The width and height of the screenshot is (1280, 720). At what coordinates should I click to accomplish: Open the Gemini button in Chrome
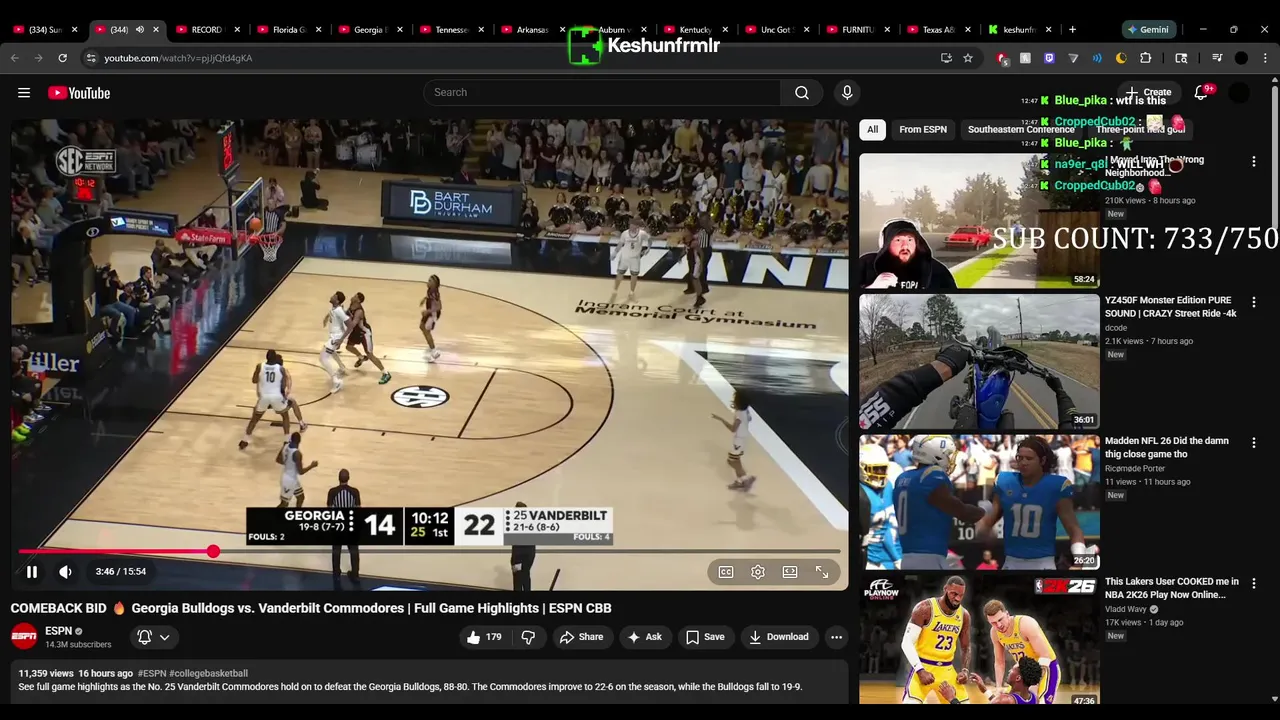(x=1151, y=30)
